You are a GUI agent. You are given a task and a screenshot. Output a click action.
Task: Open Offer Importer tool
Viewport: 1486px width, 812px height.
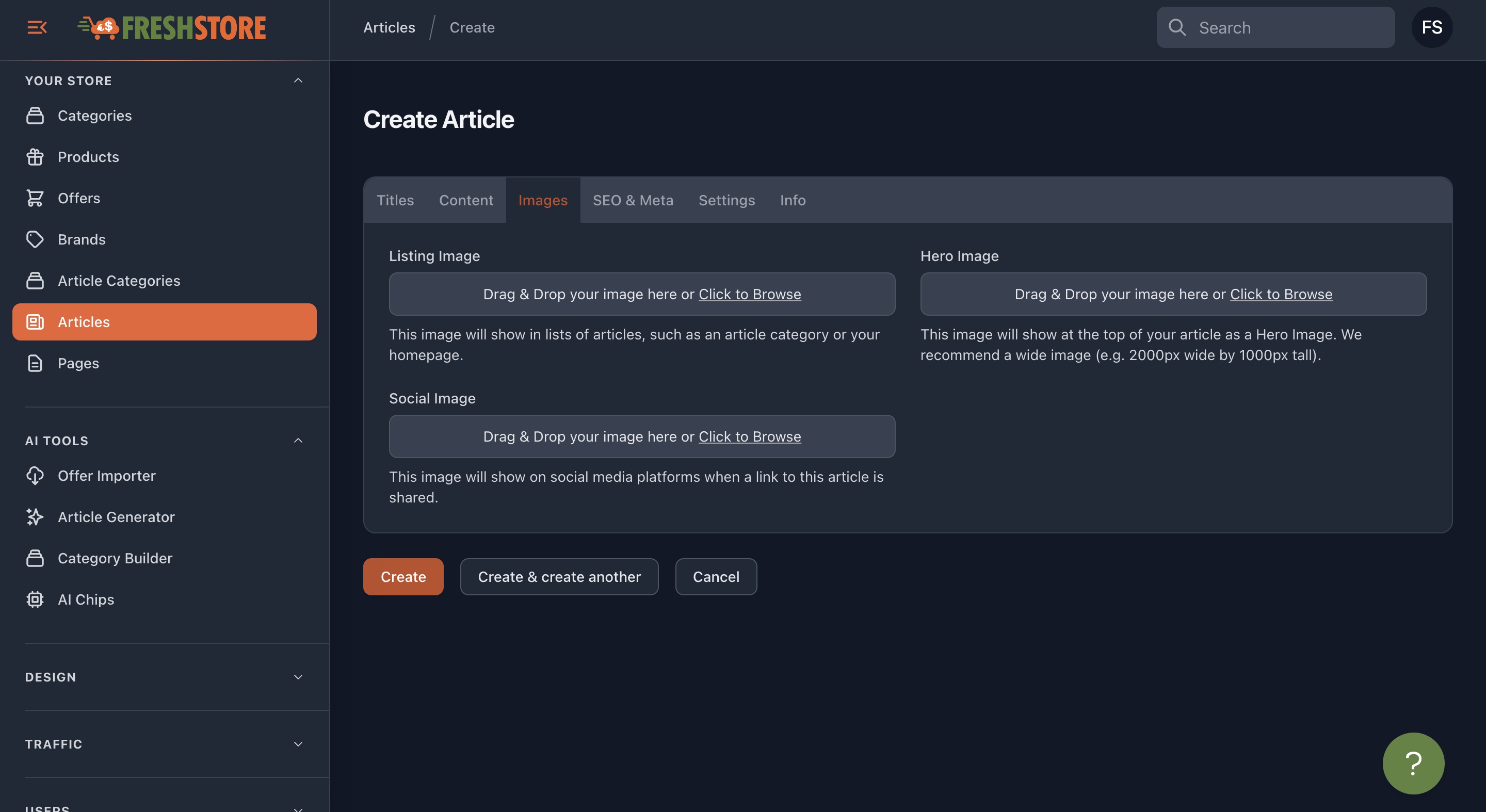point(165,476)
